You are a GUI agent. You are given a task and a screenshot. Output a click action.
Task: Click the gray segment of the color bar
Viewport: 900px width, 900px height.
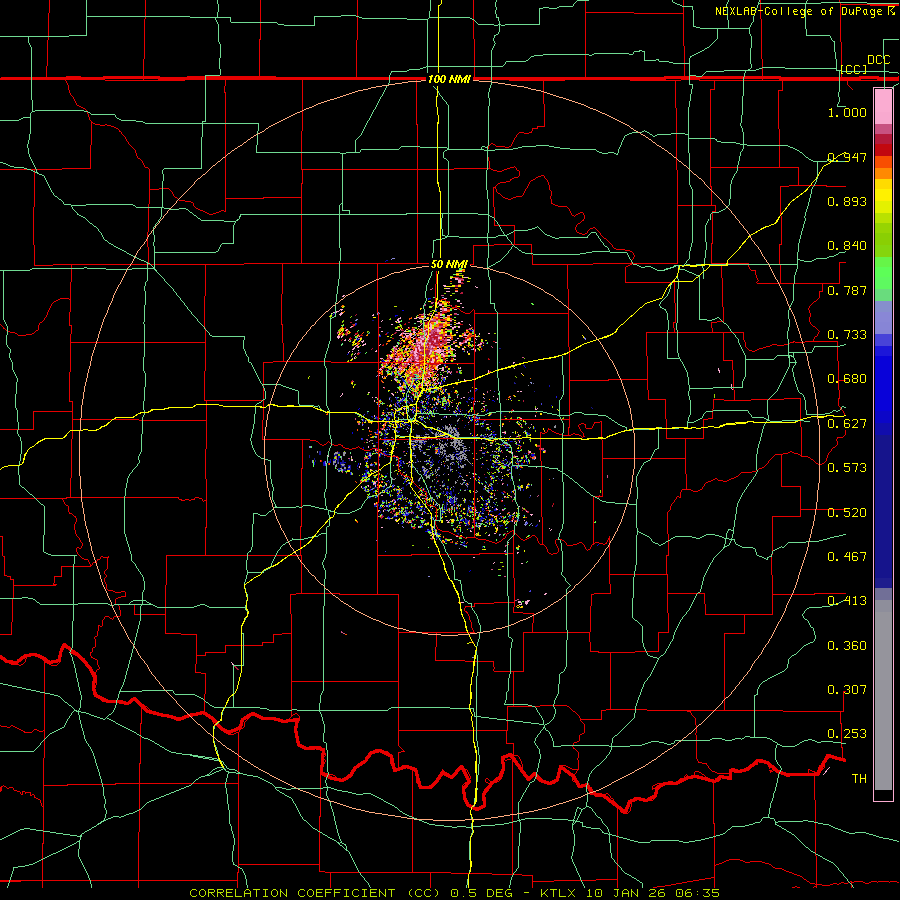tap(883, 695)
